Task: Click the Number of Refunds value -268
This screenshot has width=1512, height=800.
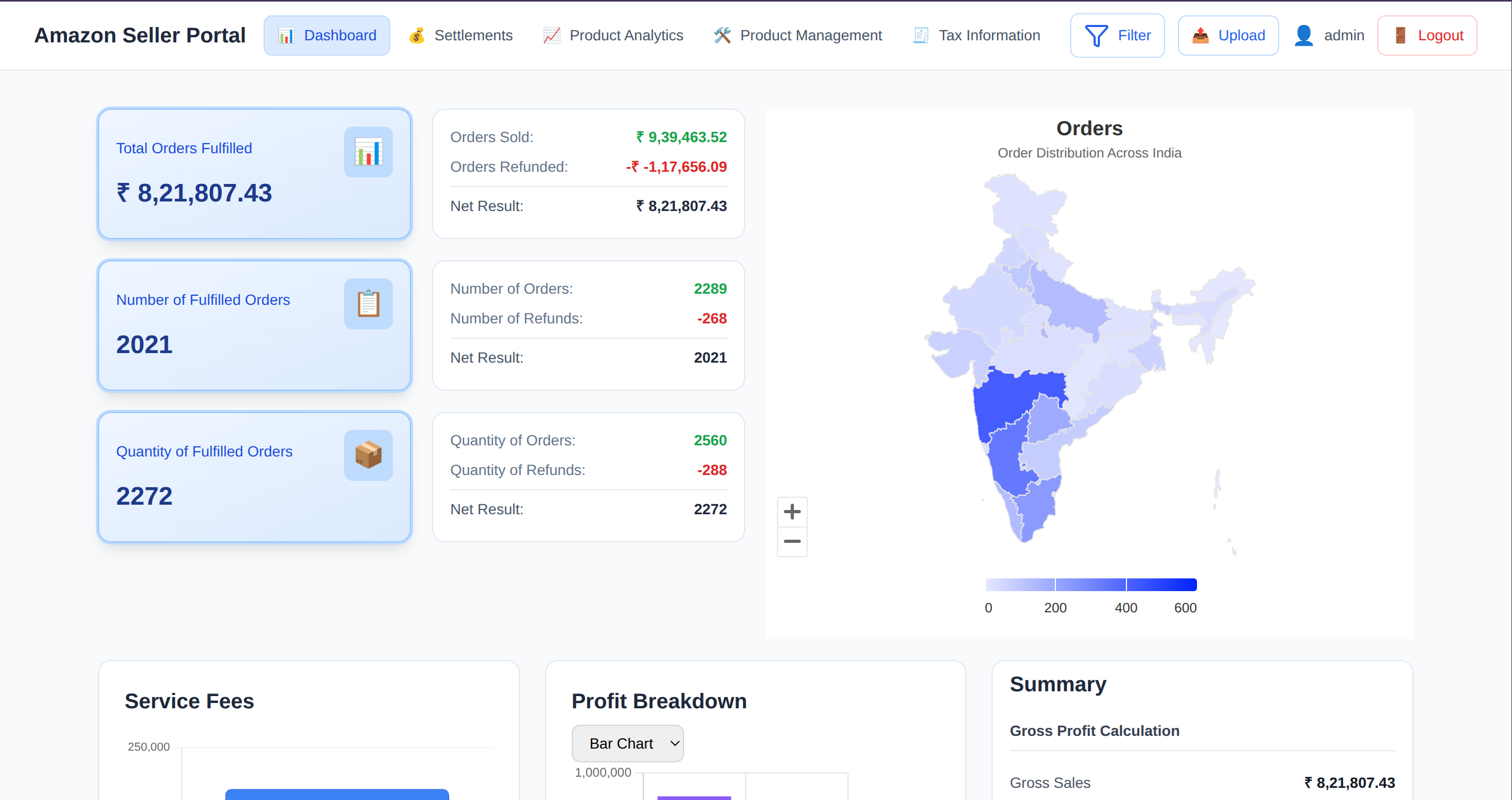Action: tap(712, 318)
